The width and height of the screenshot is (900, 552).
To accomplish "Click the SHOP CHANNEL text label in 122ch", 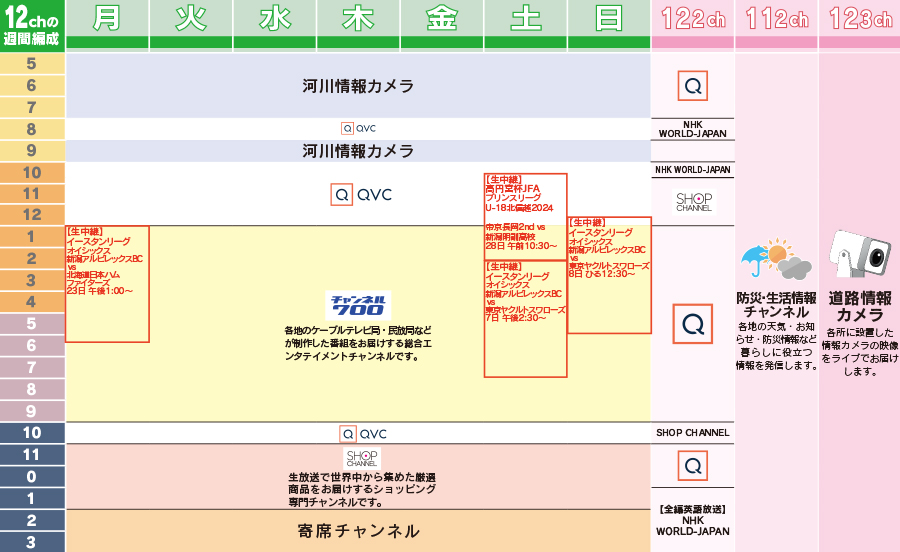I will click(692, 433).
